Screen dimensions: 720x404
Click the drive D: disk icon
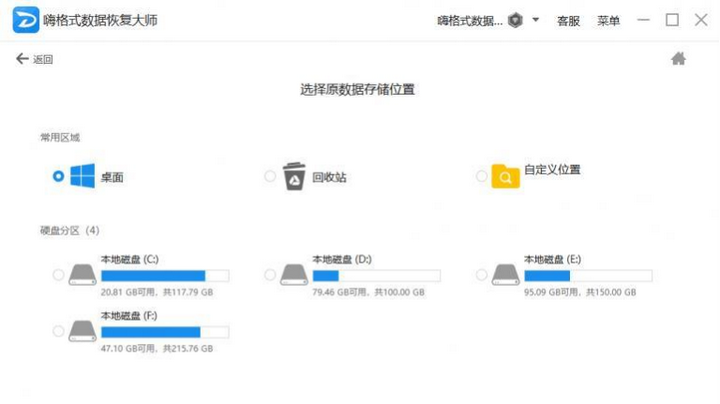click(294, 275)
